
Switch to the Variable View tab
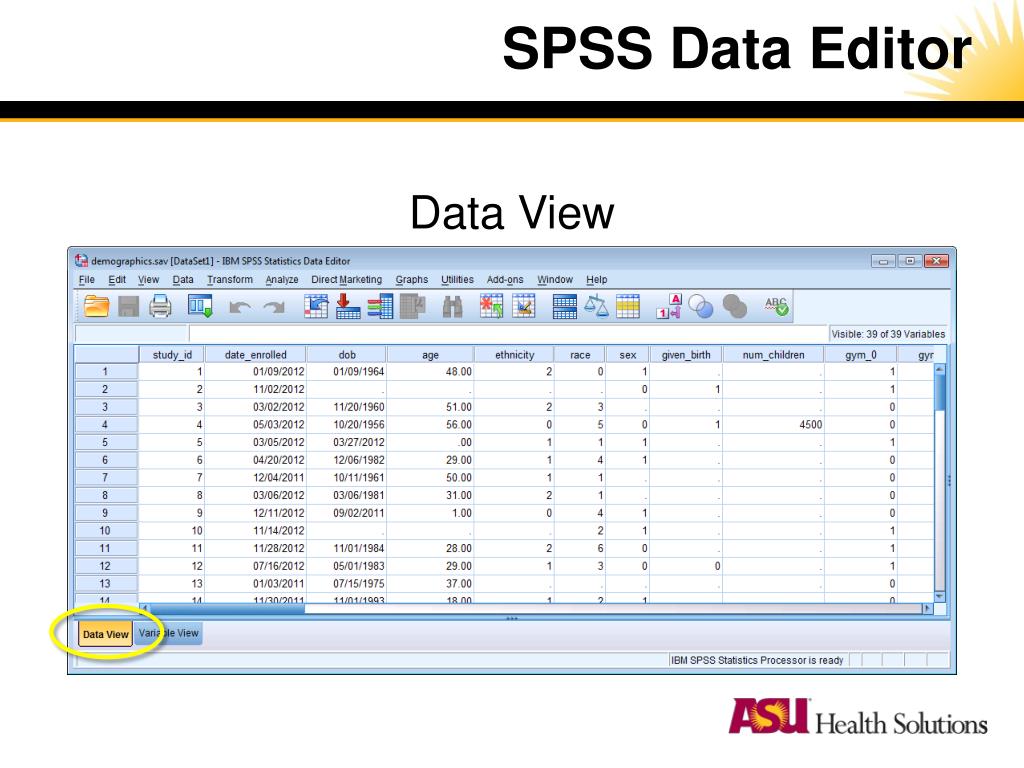pyautogui.click(x=169, y=633)
